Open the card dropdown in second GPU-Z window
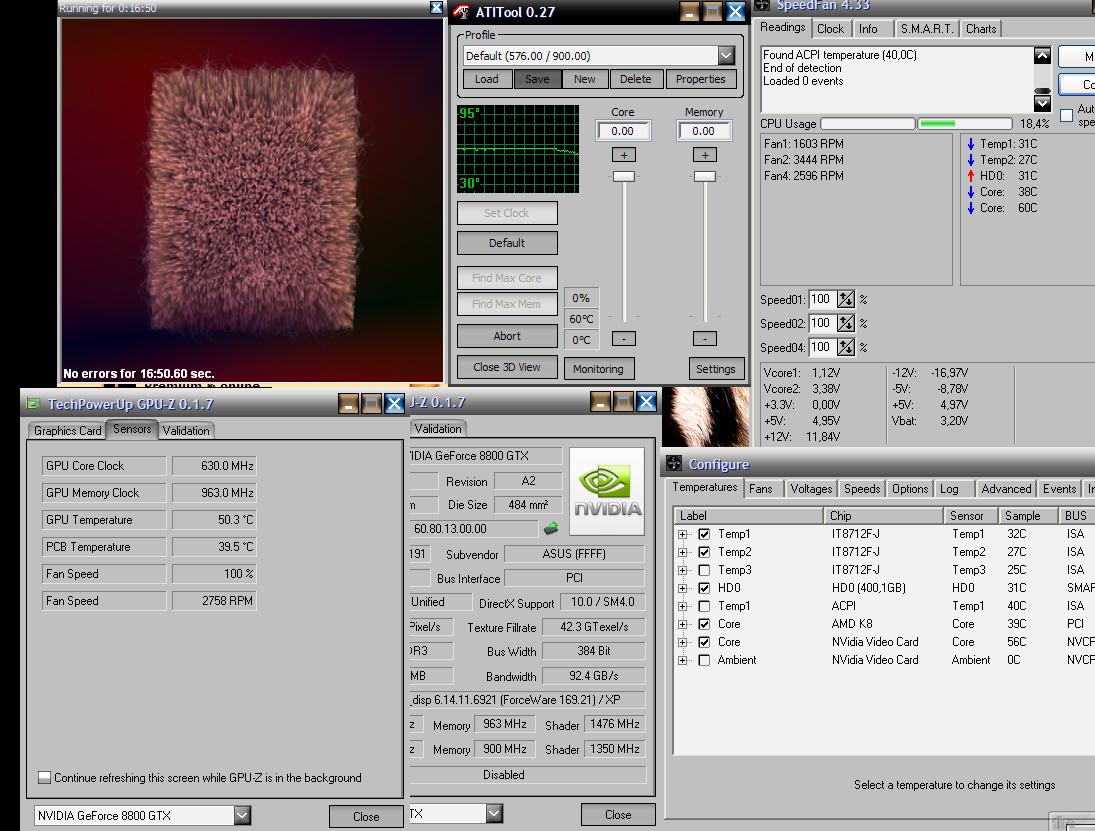The height and width of the screenshot is (831, 1095). pyautogui.click(x=494, y=814)
